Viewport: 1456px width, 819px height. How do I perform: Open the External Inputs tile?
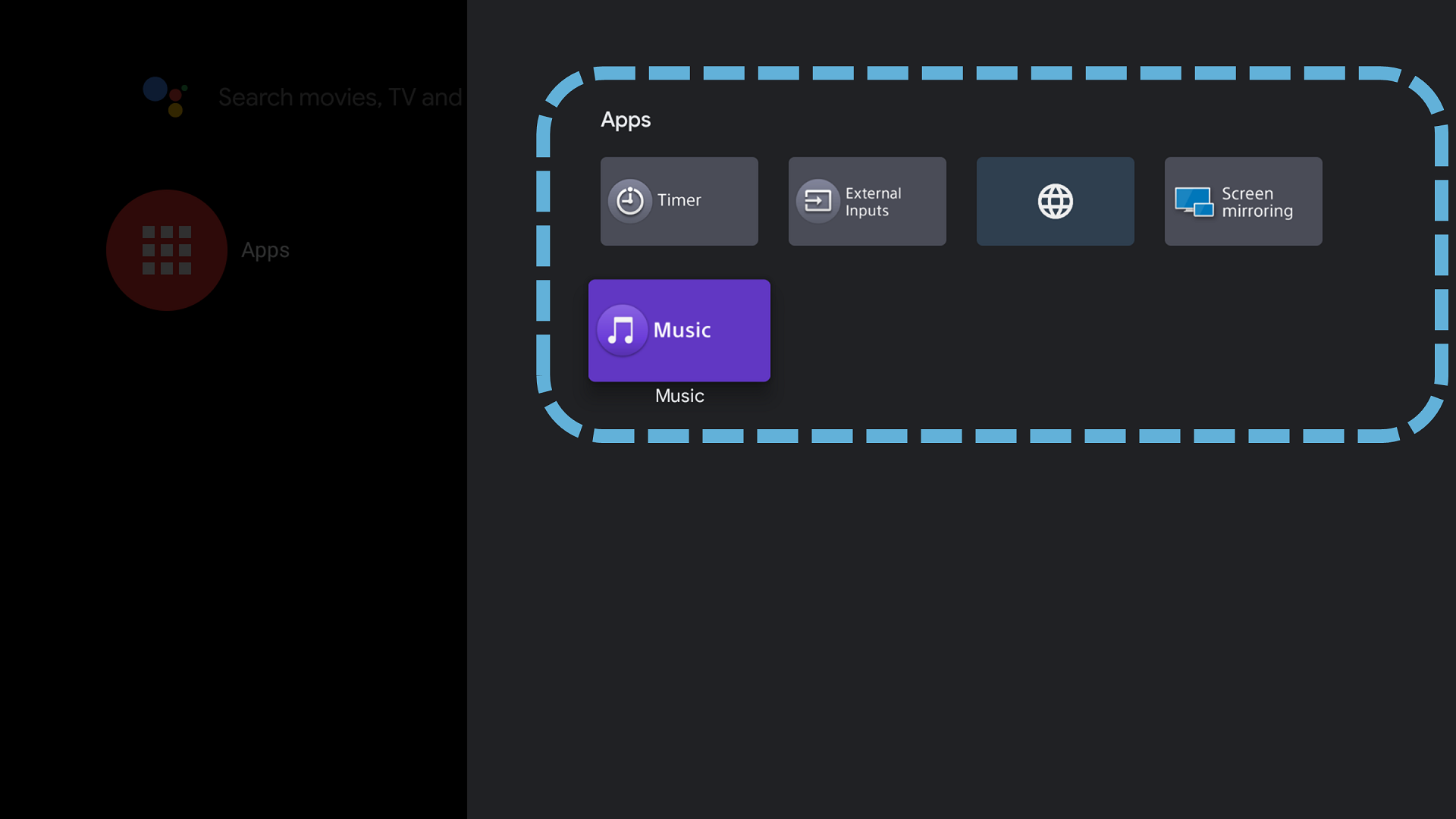(867, 201)
